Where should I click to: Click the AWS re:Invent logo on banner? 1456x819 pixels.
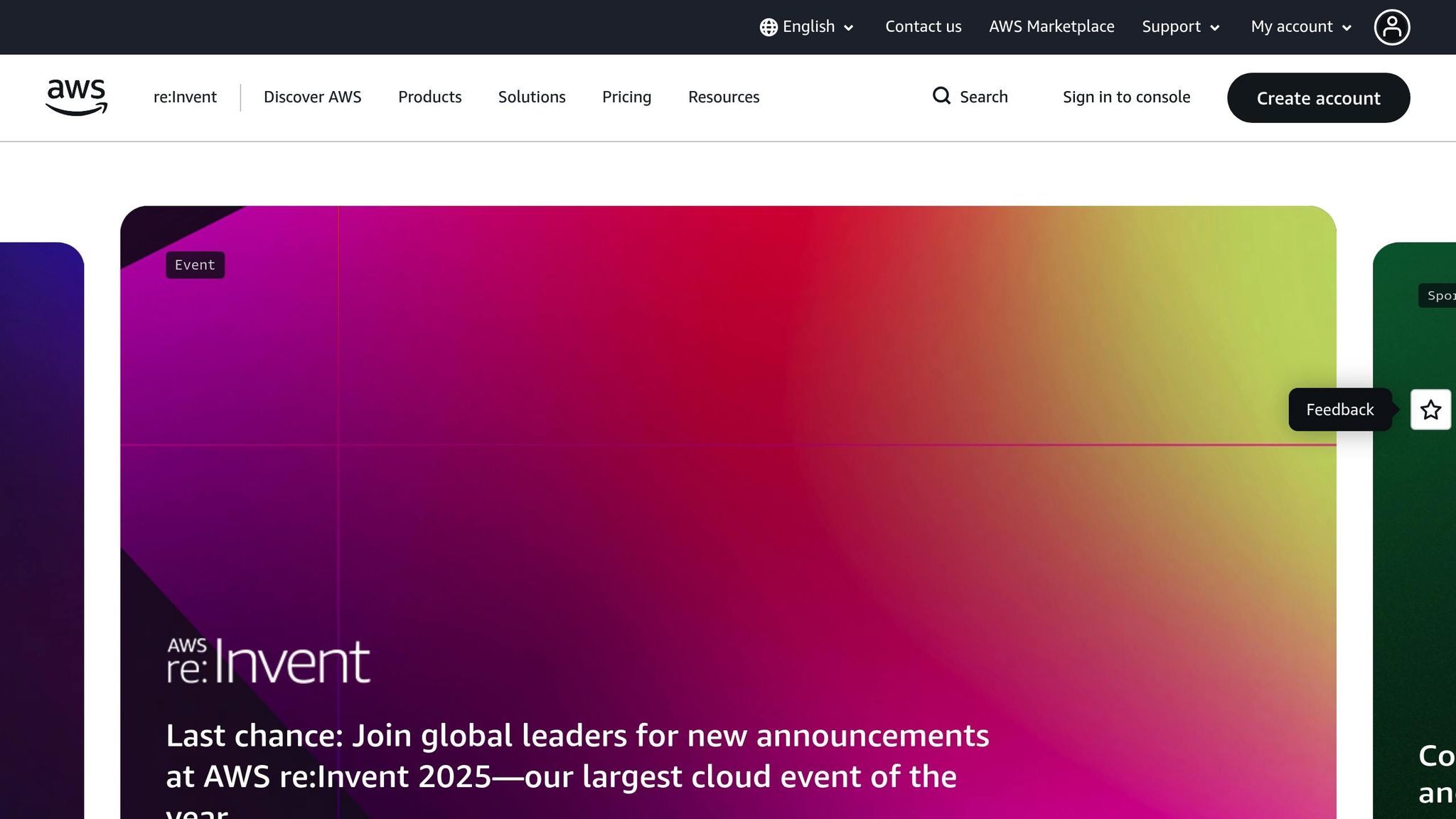tap(268, 660)
